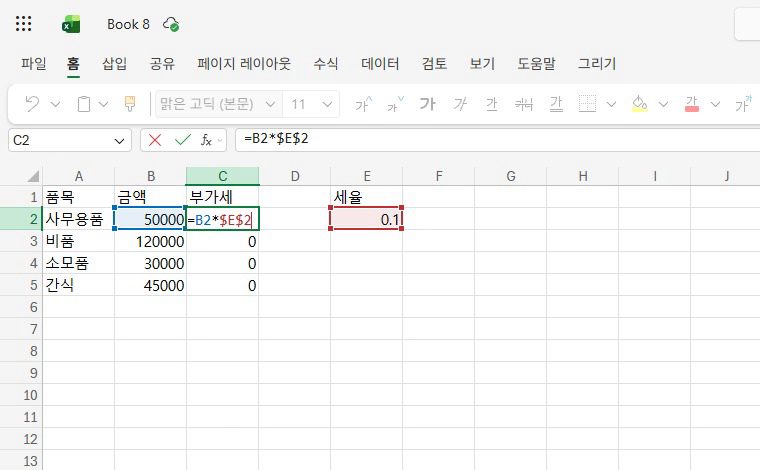This screenshot has height=470, width=760.
Task: Select cell with 사무용품
Action: click(79, 219)
